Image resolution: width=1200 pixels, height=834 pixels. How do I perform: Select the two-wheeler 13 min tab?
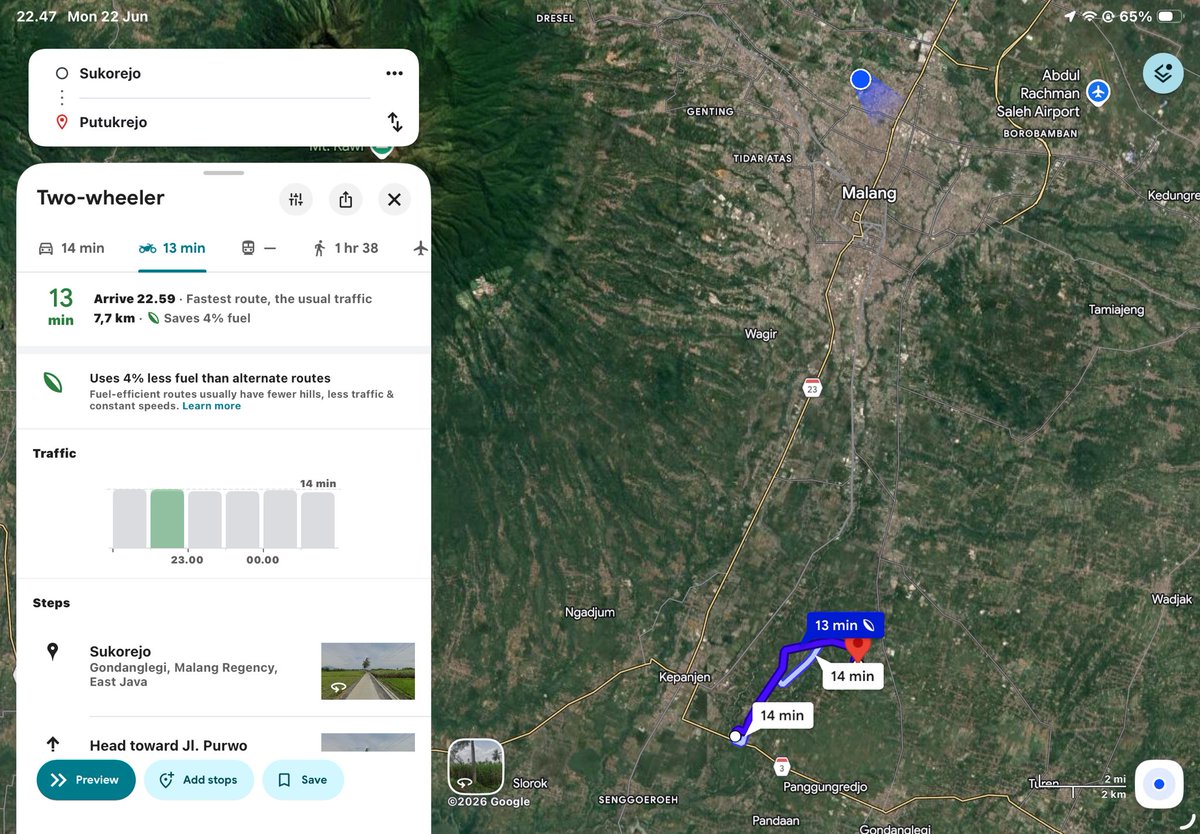(172, 248)
